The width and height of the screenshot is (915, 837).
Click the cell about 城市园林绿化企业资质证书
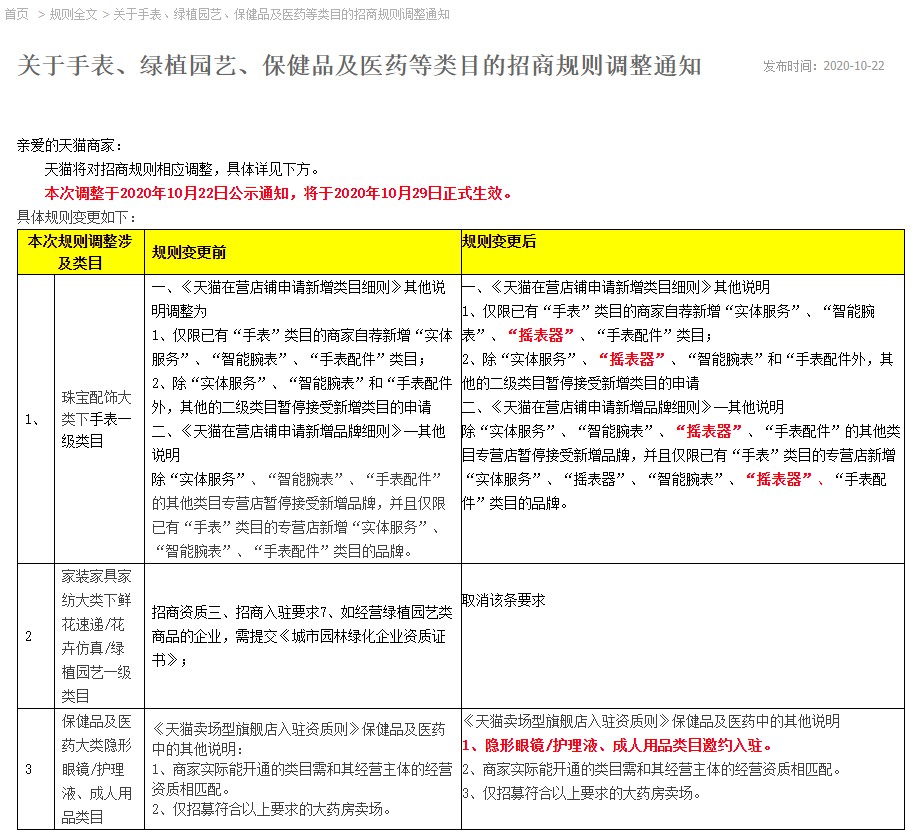click(301, 636)
